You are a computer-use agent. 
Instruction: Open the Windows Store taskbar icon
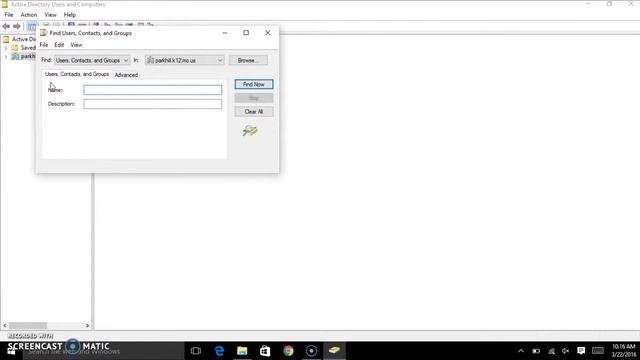pos(265,351)
